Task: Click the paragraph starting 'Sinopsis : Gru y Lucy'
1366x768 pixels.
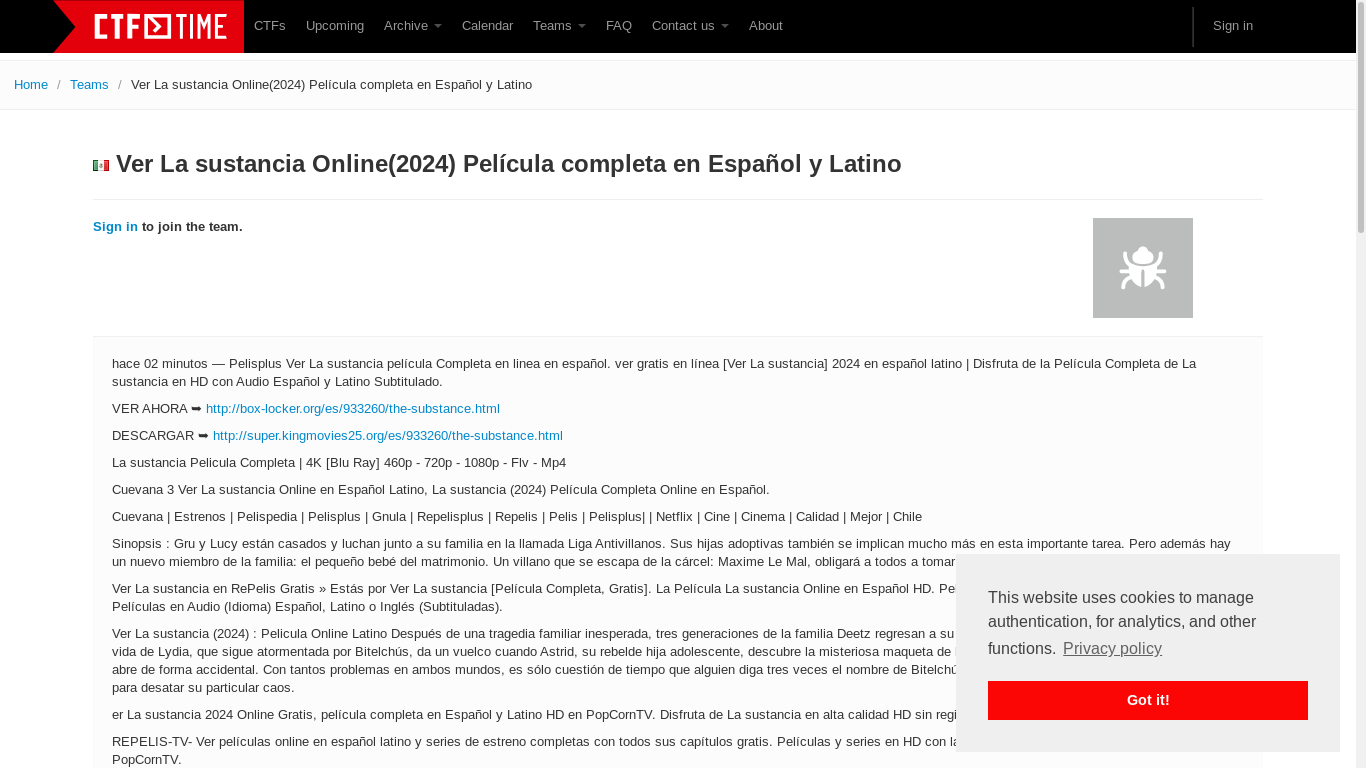Action: tap(672, 553)
